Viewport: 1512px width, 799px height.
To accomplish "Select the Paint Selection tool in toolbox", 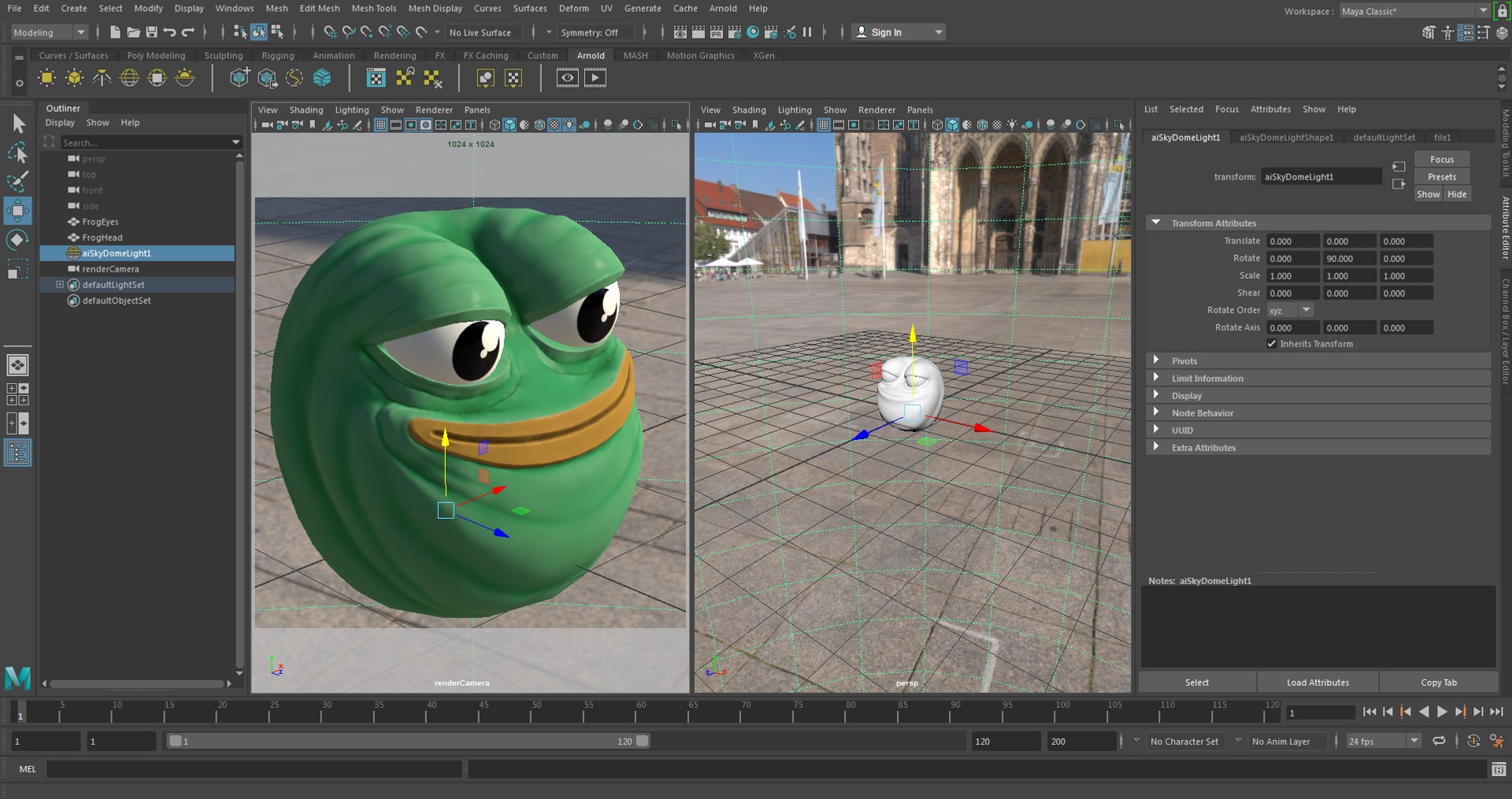I will [18, 181].
